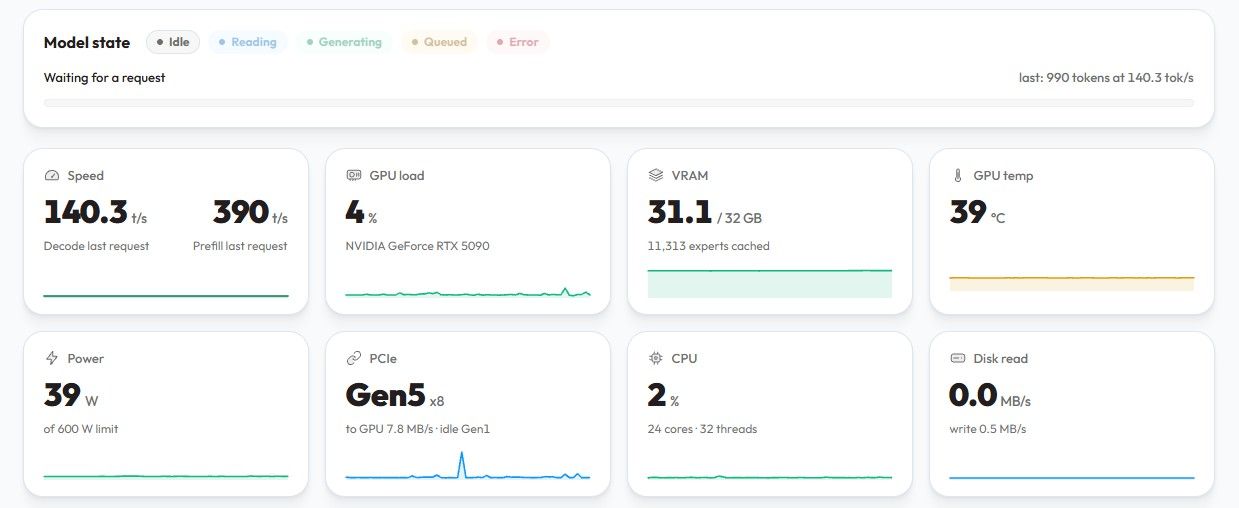The width and height of the screenshot is (1239, 508).
Task: Select the Queued state pill
Action: (x=439, y=42)
